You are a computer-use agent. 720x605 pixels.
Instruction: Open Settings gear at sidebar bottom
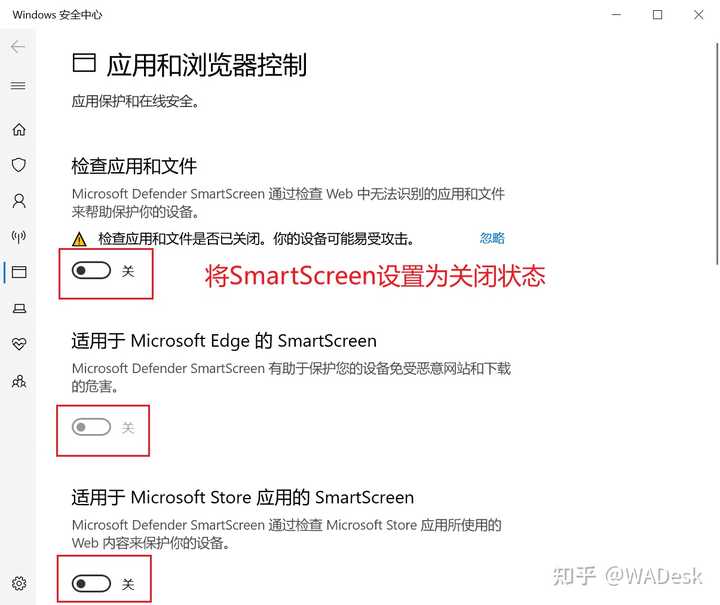pos(19,583)
